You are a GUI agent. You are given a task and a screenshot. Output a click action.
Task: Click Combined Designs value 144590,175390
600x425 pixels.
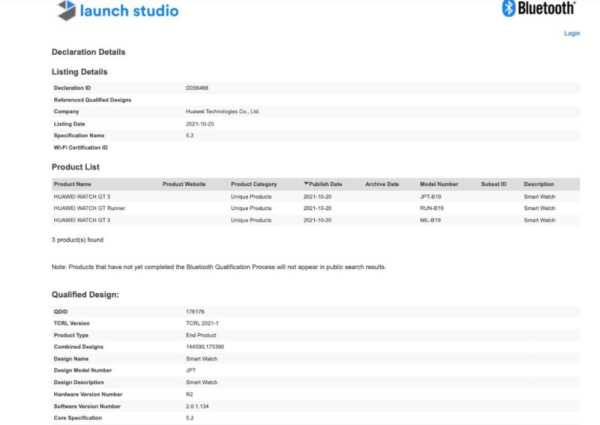(207, 346)
